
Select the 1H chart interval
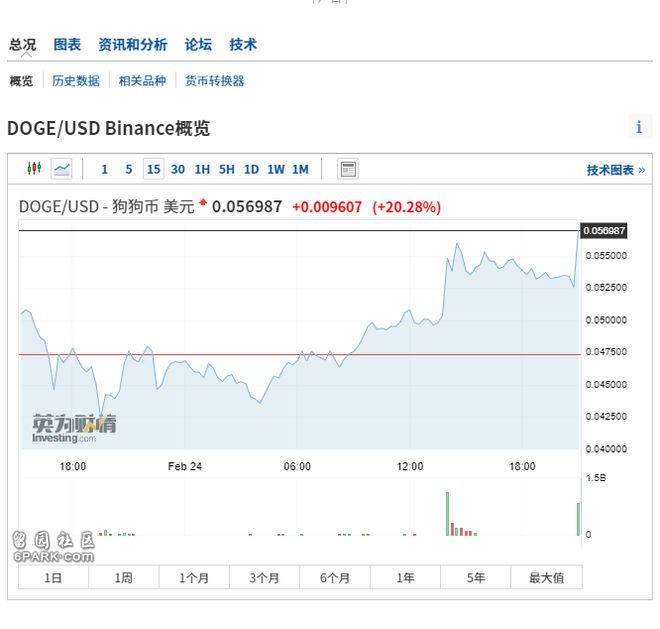point(202,169)
